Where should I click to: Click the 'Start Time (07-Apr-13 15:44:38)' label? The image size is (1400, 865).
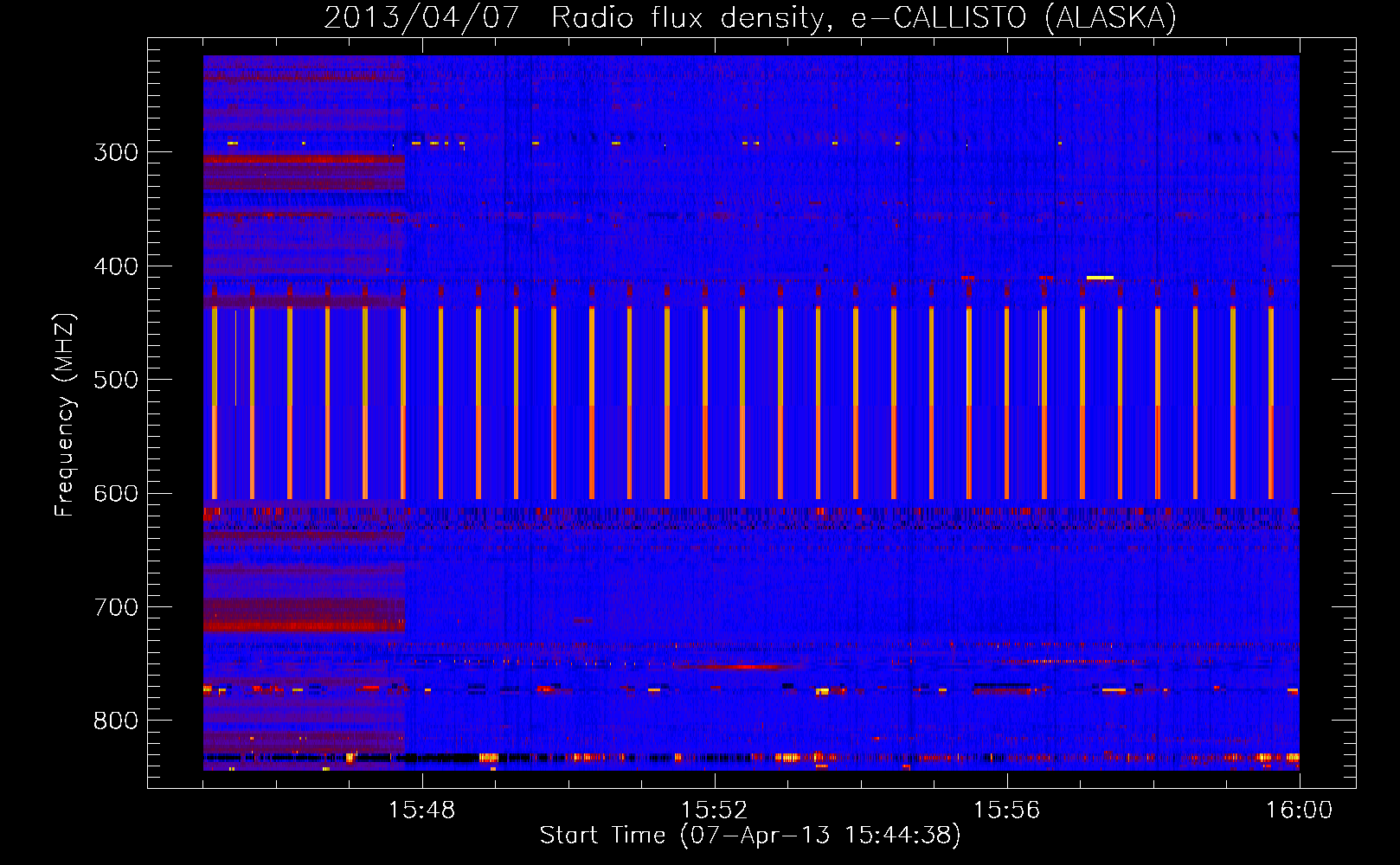[750, 836]
